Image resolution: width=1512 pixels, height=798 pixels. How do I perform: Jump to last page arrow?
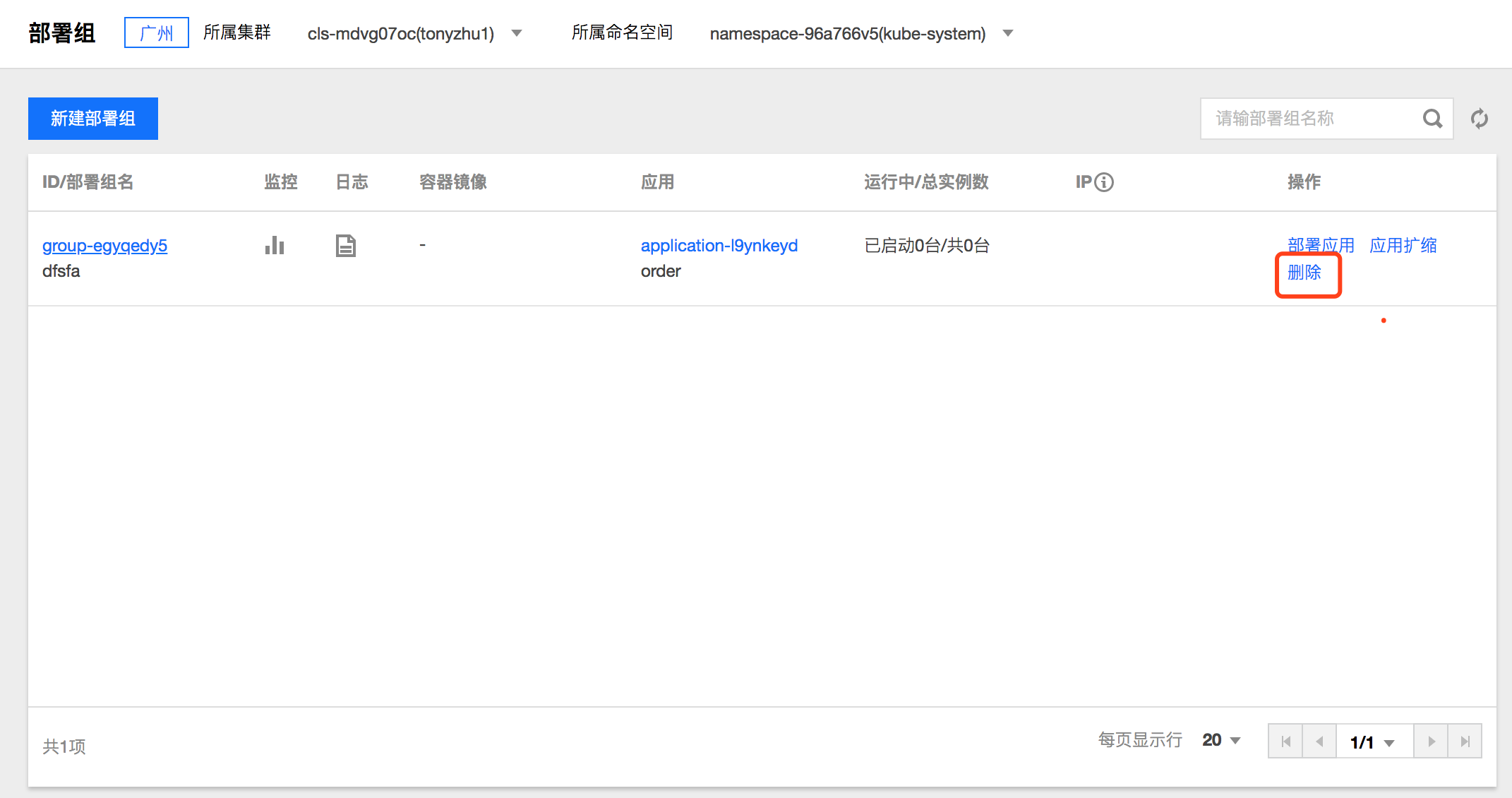pos(1465,742)
